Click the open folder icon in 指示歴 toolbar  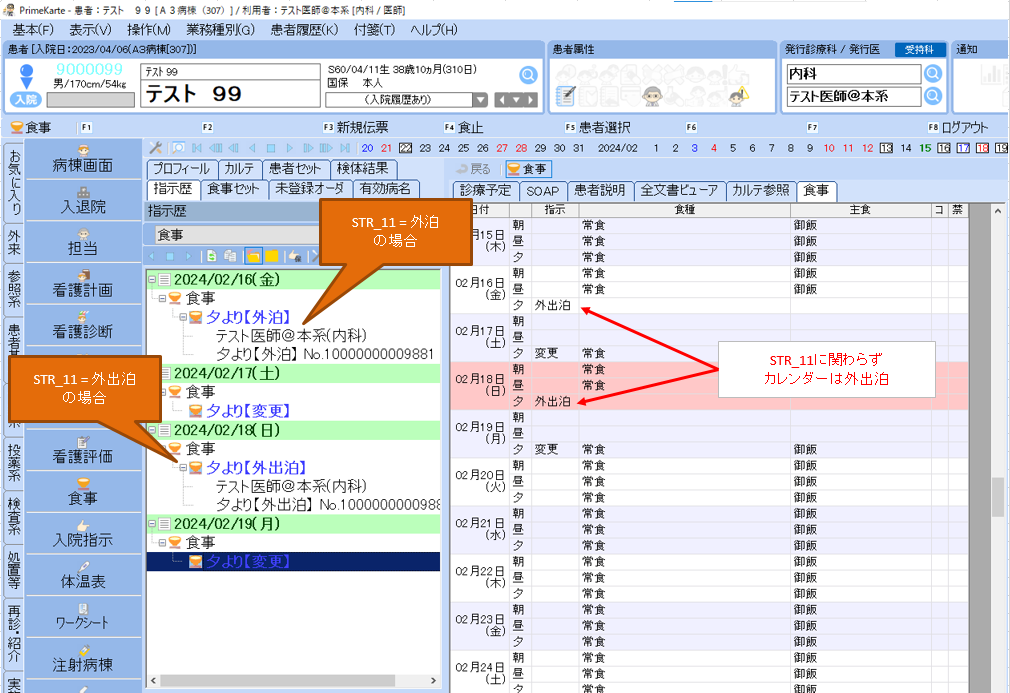(253, 256)
